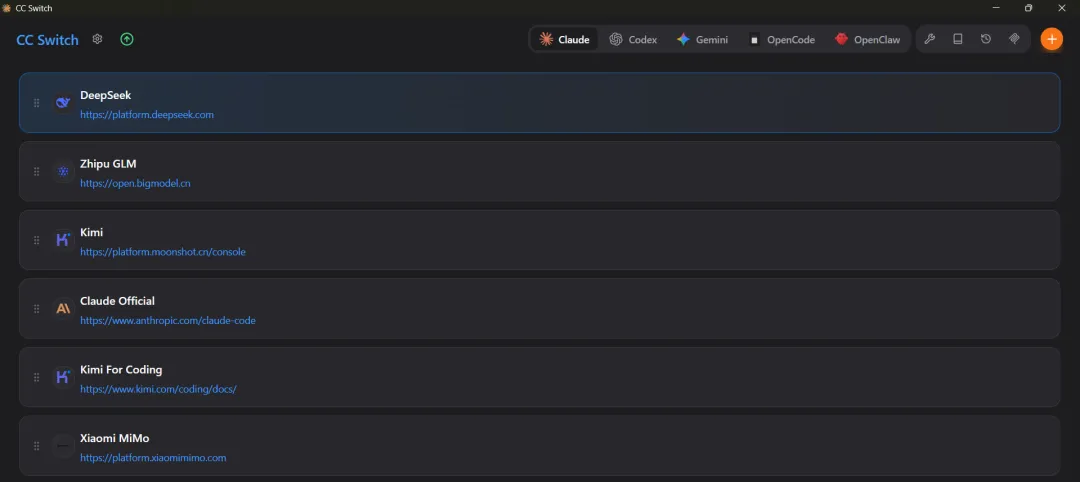Open the book icon in the toolbar
The image size is (1080, 482).
[957, 39]
